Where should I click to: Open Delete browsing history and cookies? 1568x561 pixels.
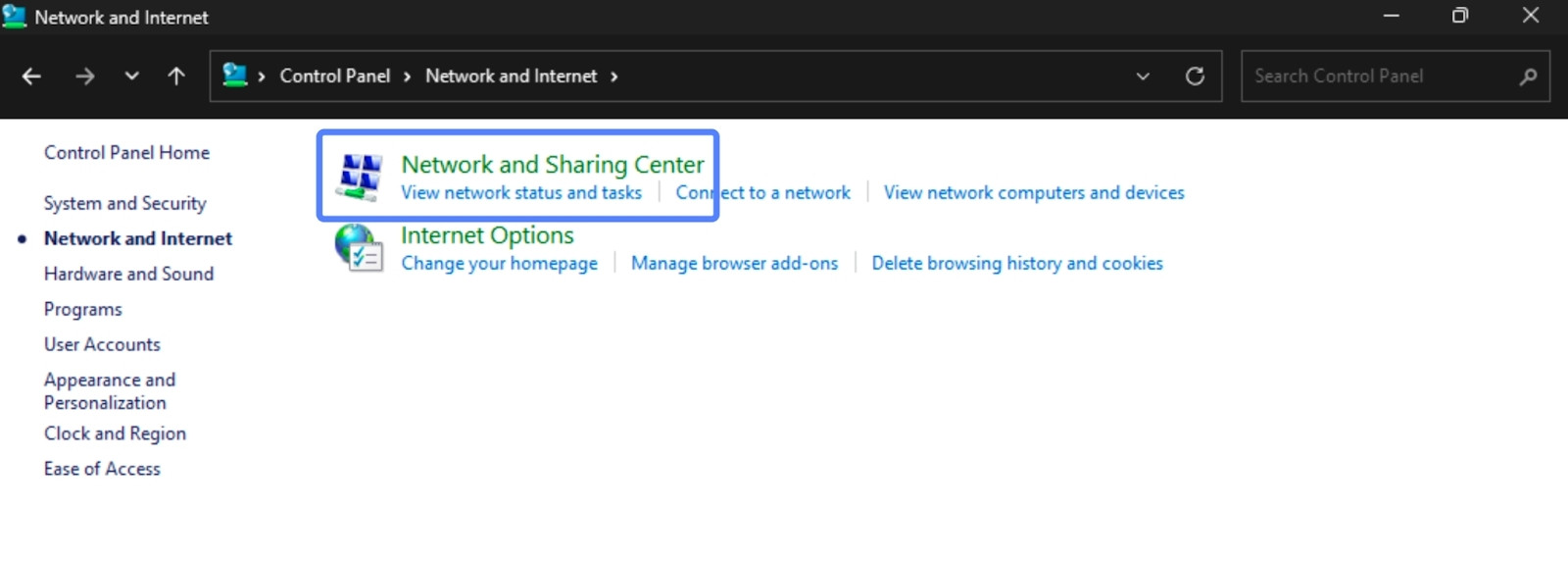click(x=1017, y=263)
